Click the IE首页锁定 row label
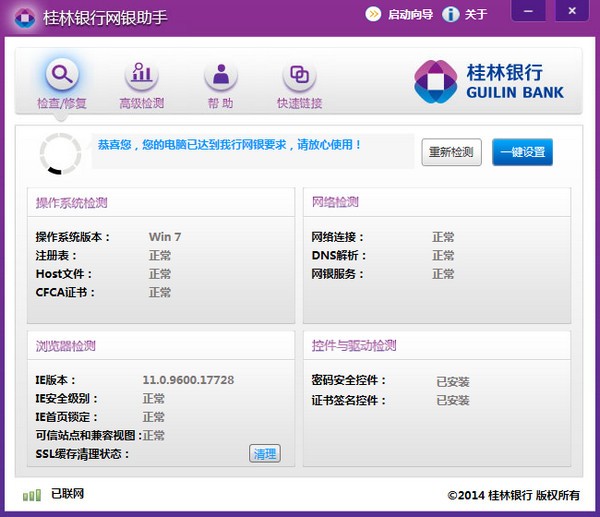600x517 pixels. [66, 417]
